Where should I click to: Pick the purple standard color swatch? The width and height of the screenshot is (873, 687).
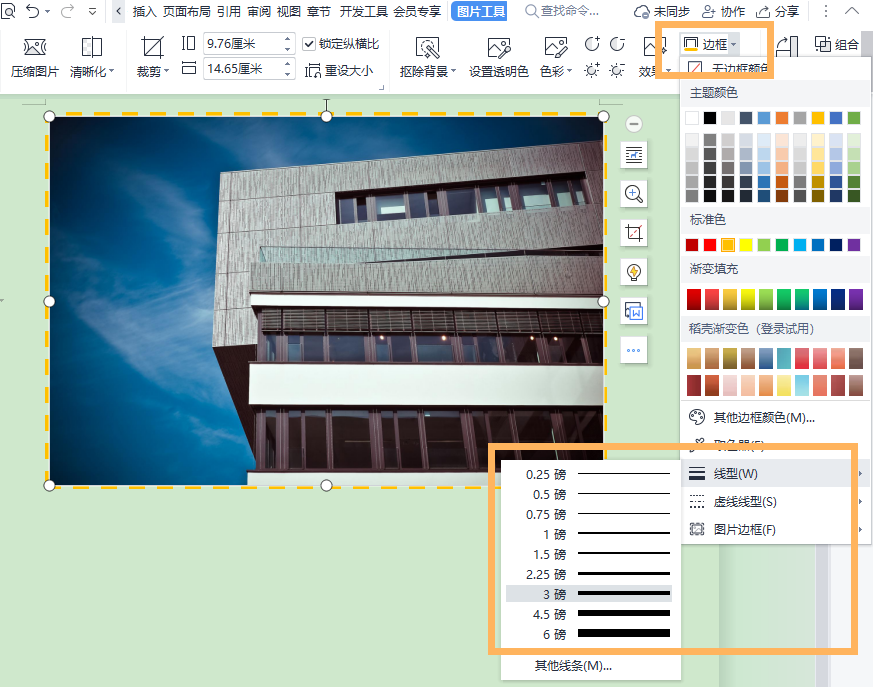pos(854,245)
